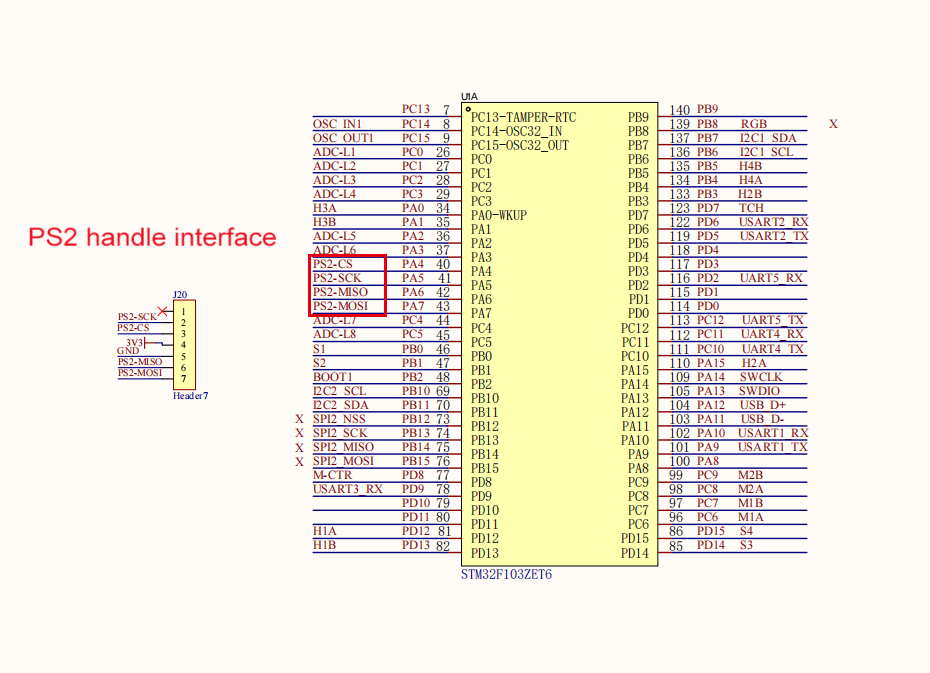This screenshot has height=673, width=930.
Task: Click the GND label on J20
Action: pyautogui.click(x=128, y=350)
